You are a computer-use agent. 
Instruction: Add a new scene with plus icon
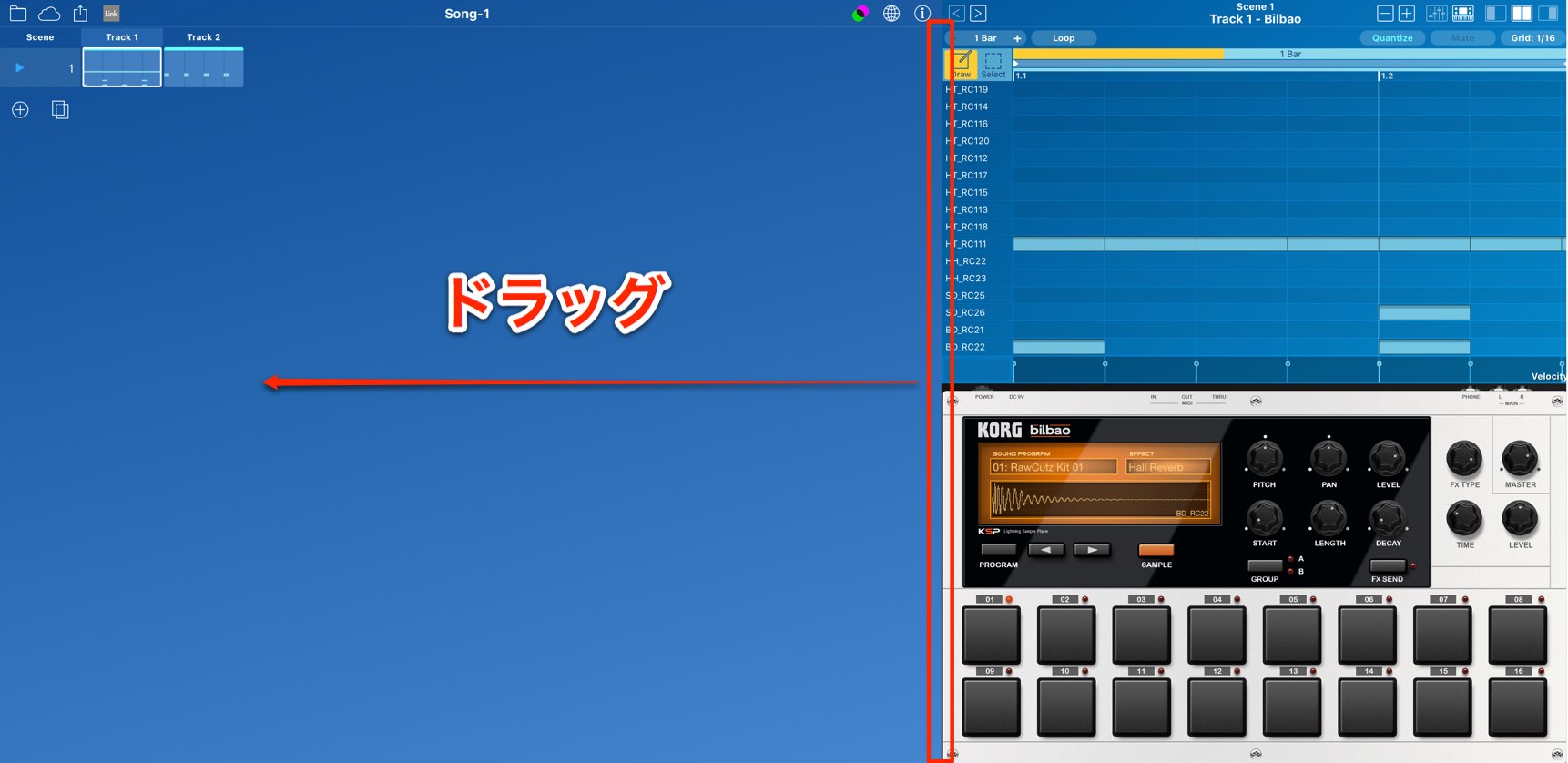pyautogui.click(x=20, y=110)
